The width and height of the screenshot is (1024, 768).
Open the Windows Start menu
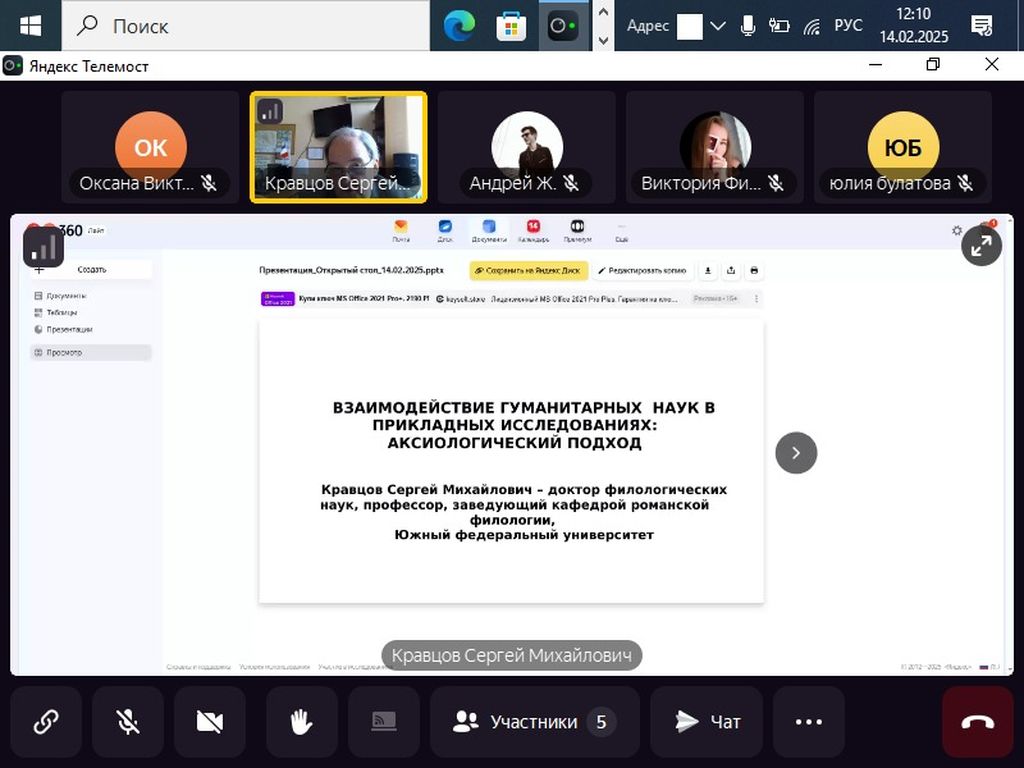coord(30,25)
